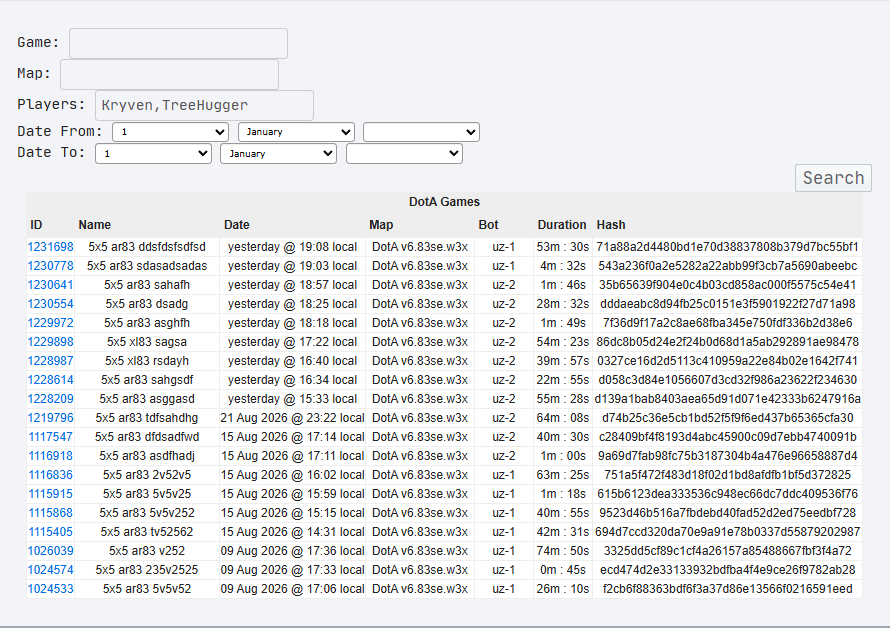Expand the Date To month dropdown
Image resolution: width=890 pixels, height=628 pixels.
[x=279, y=153]
